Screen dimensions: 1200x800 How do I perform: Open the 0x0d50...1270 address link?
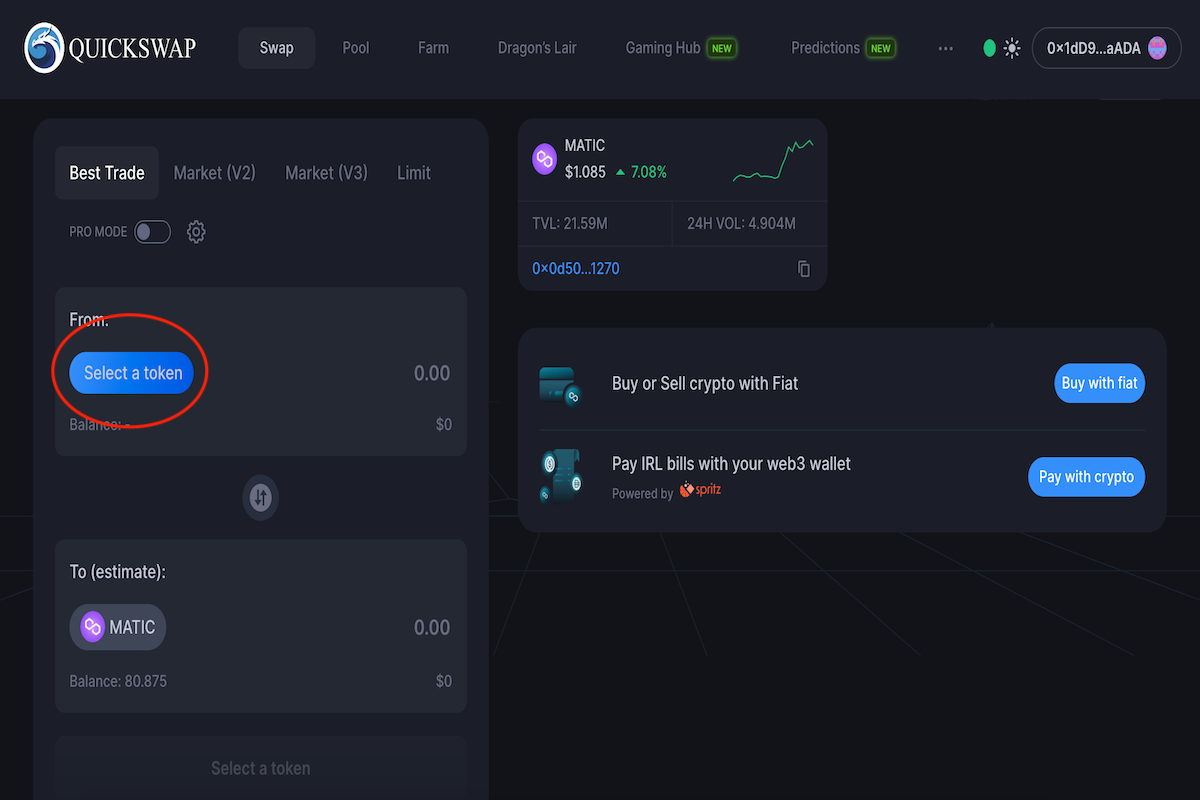pyautogui.click(x=575, y=269)
